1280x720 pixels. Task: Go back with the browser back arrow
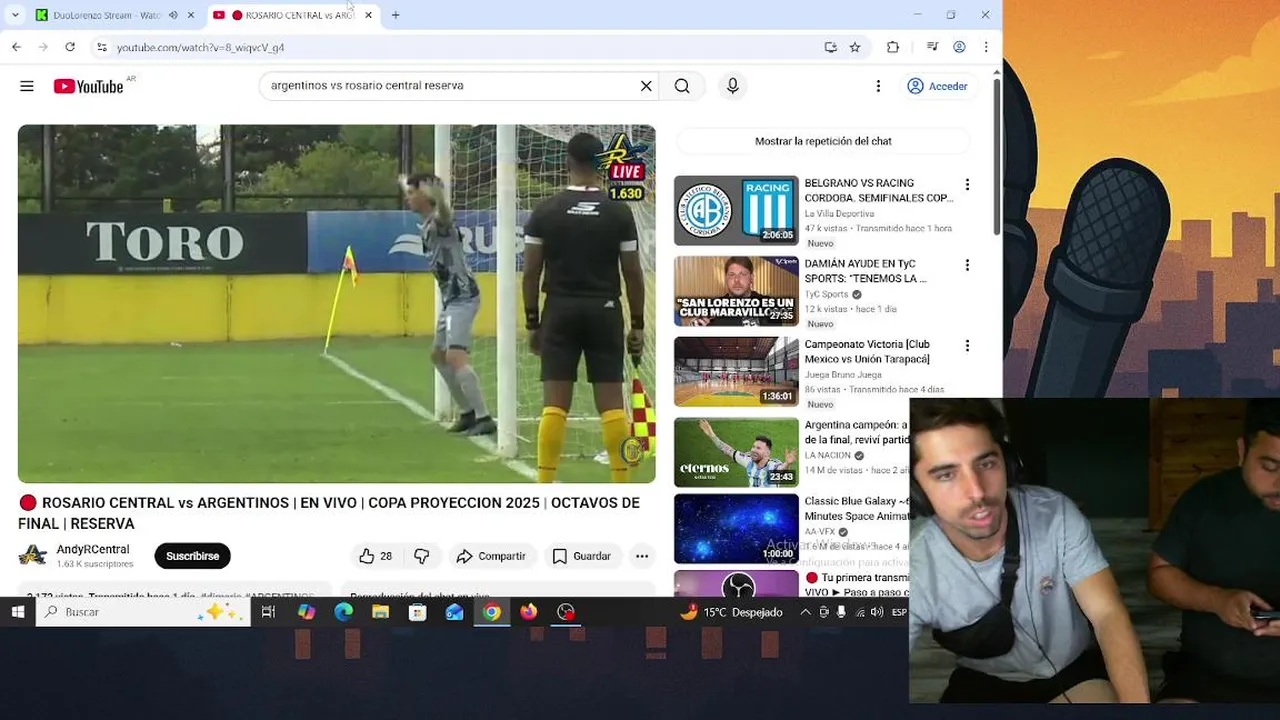(16, 47)
